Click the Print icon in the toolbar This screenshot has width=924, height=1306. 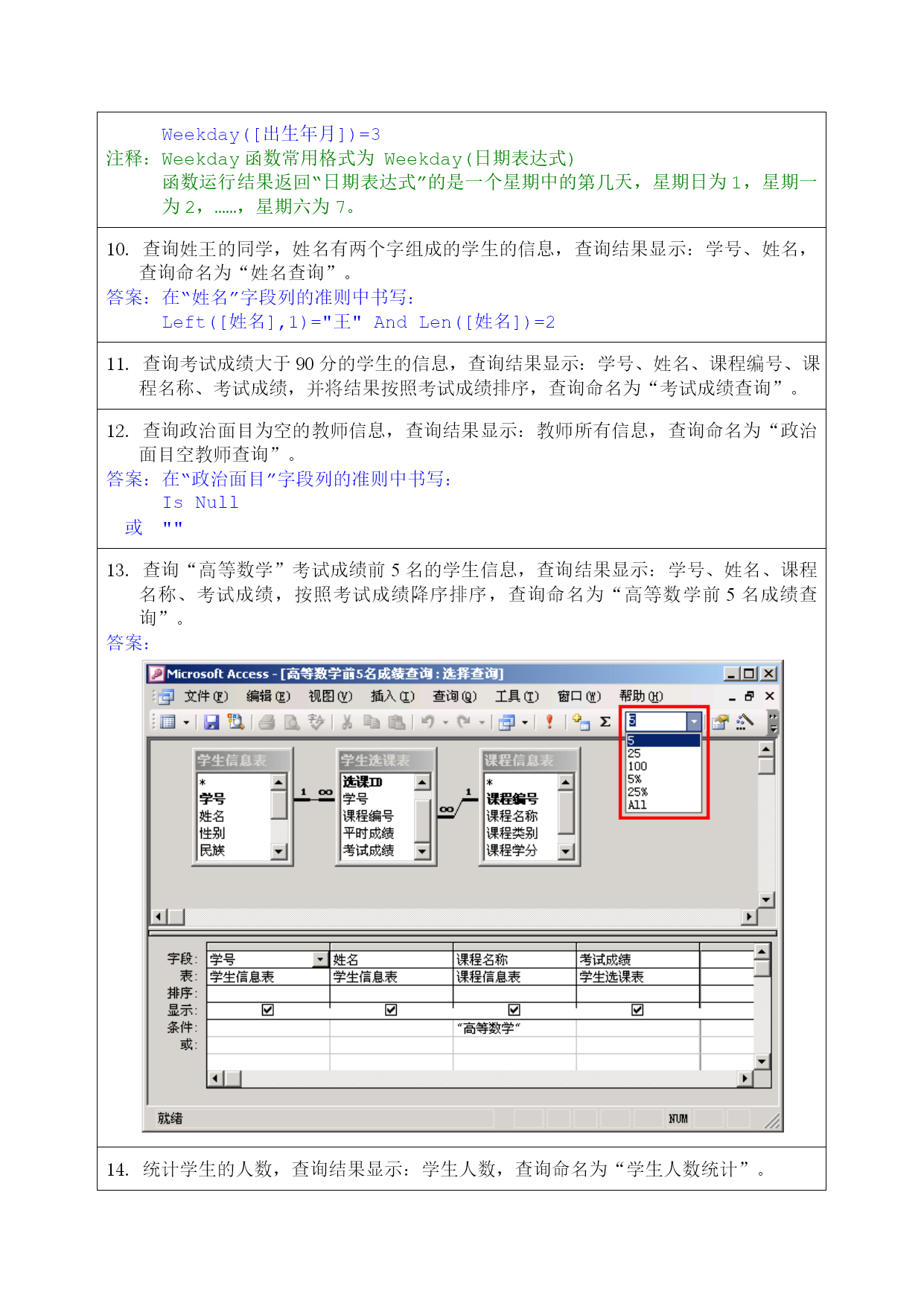pos(267,722)
